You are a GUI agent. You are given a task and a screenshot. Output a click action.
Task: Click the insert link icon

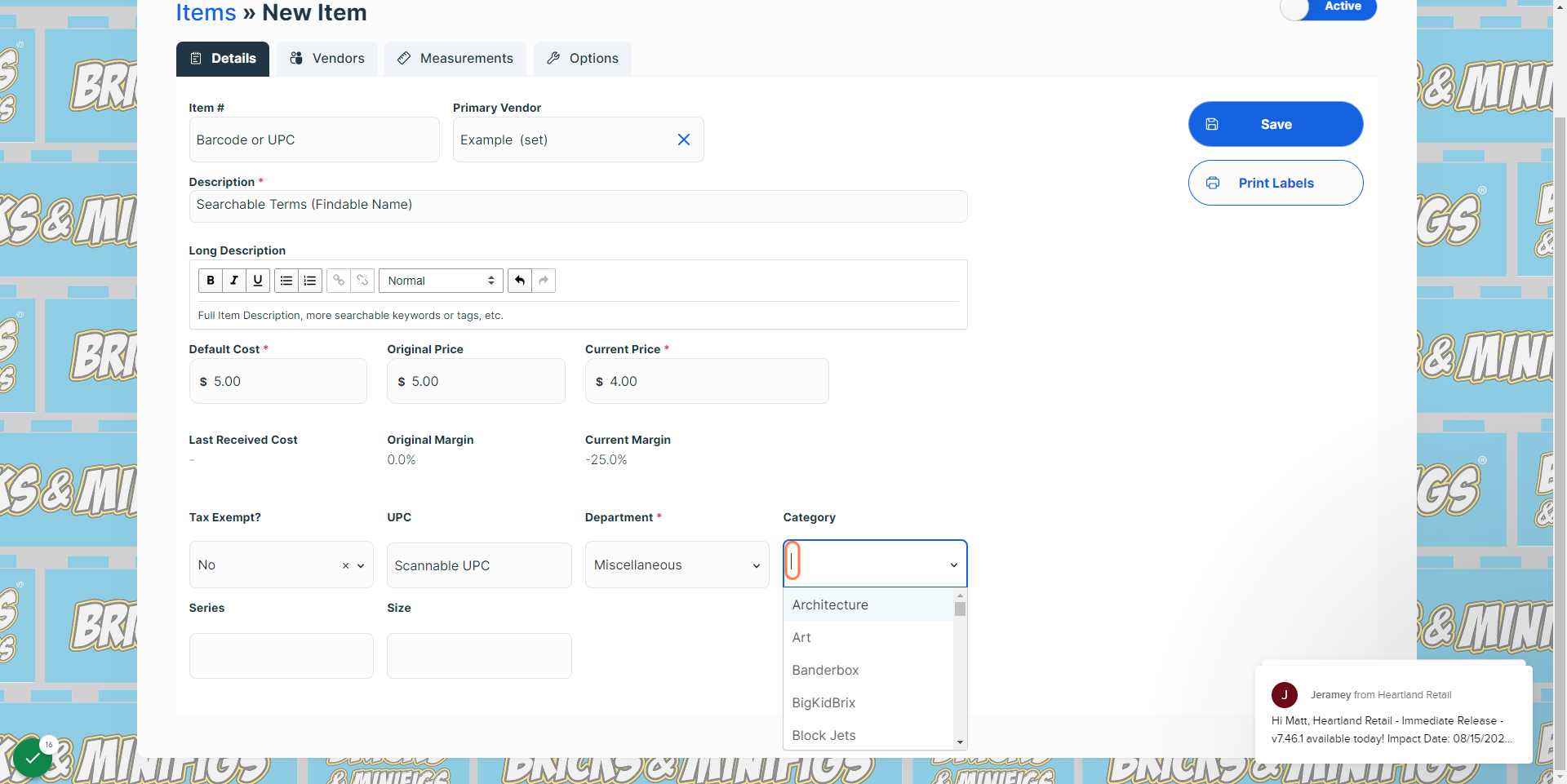tap(339, 281)
